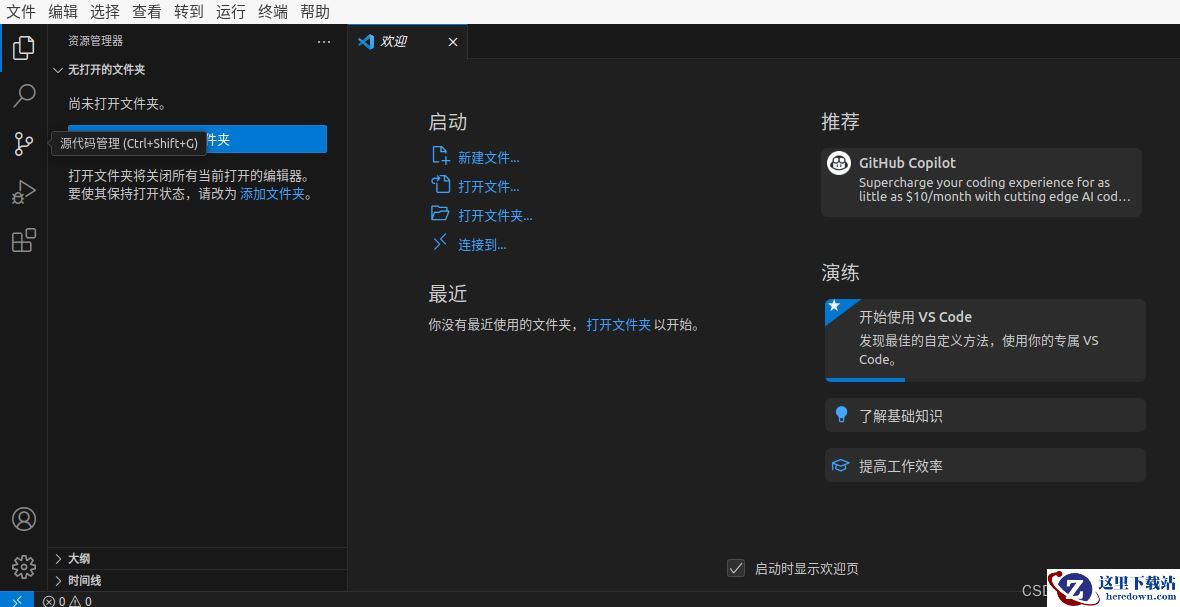The width and height of the screenshot is (1180, 607).
Task: Click the 尚未打开文件夹。 text
Action: tap(117, 104)
